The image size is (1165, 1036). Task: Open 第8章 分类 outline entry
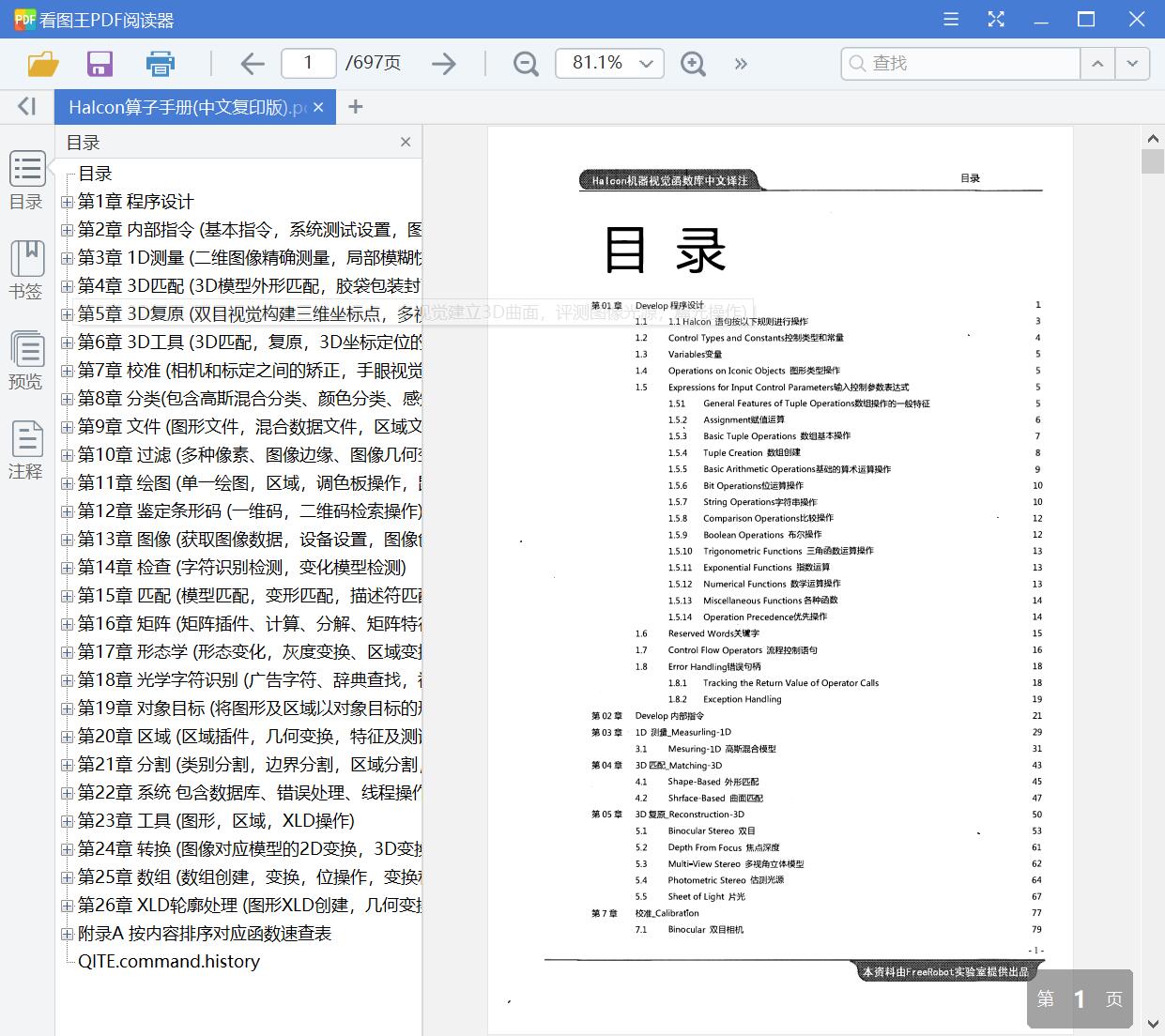click(250, 399)
